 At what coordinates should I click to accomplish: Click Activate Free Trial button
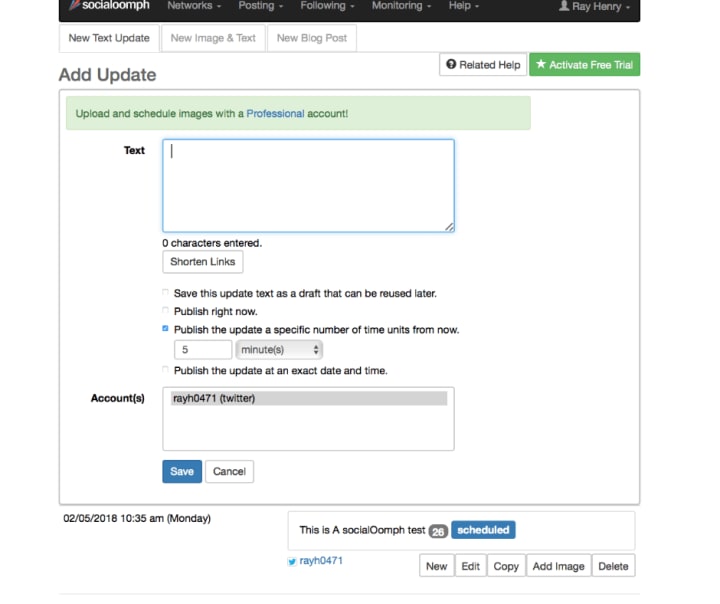click(585, 65)
